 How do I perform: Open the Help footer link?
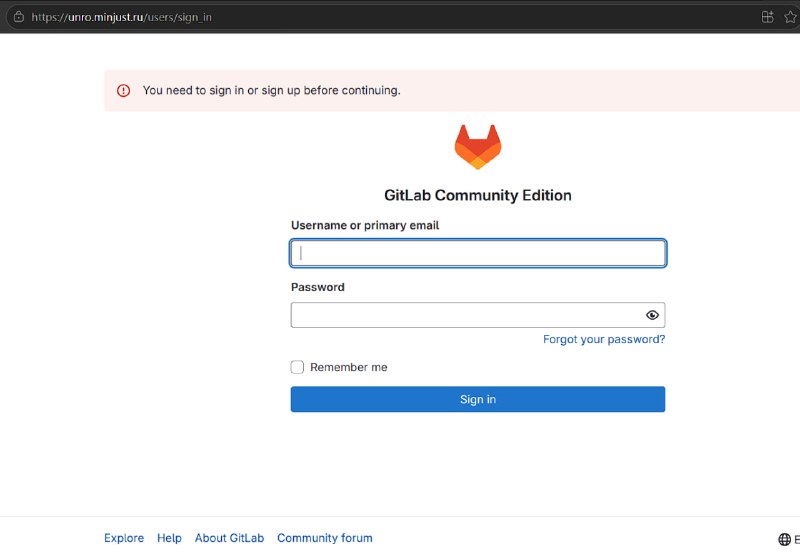click(169, 538)
